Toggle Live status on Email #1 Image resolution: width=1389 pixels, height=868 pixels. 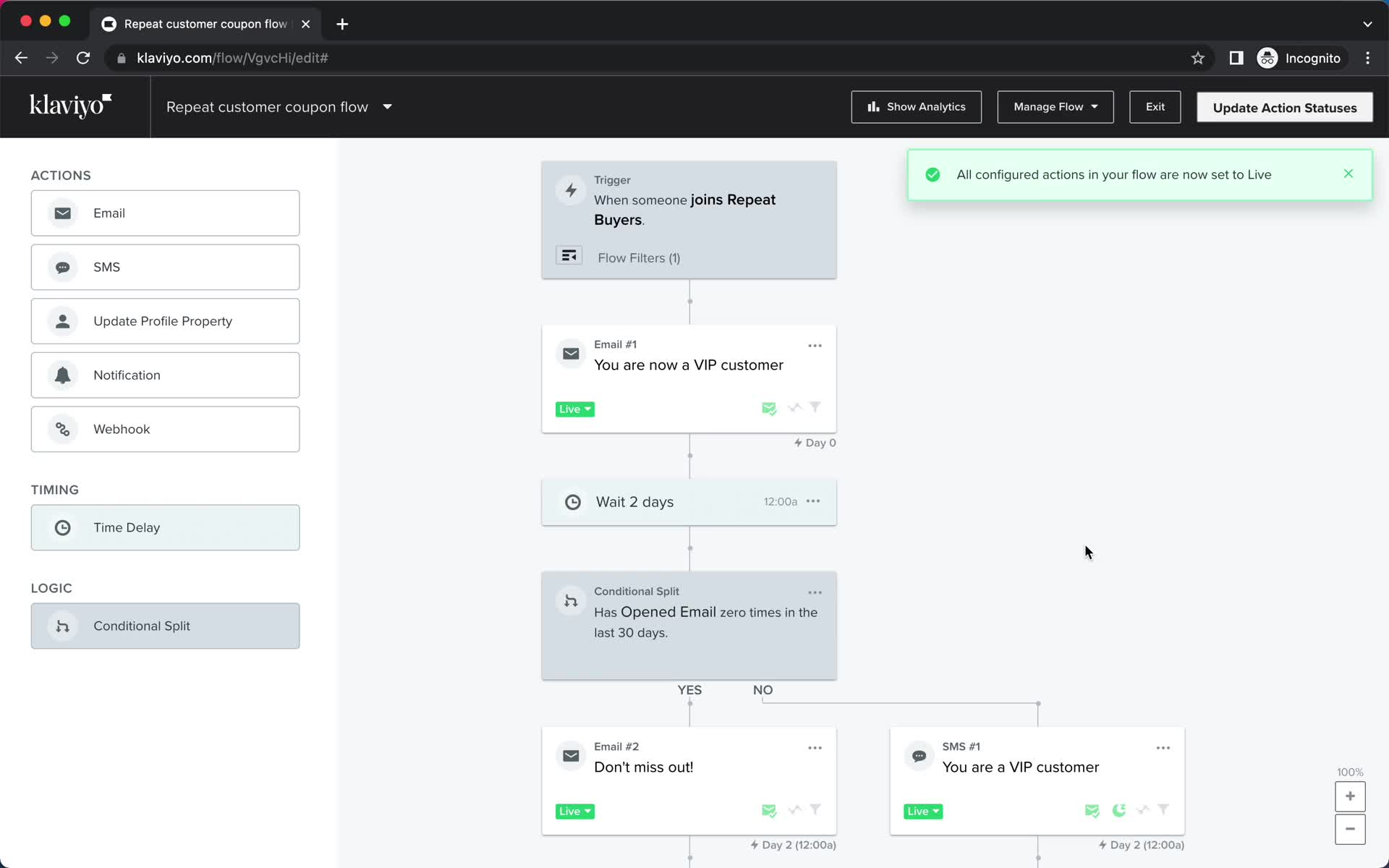click(575, 408)
